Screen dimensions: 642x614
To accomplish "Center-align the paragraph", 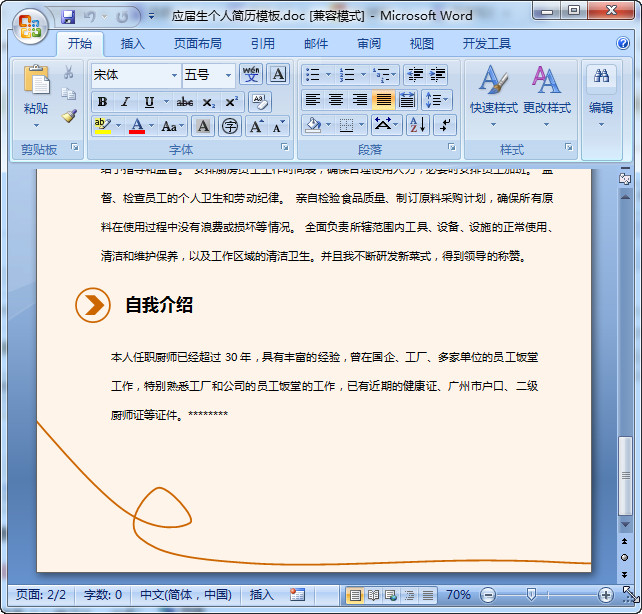I will pos(336,99).
